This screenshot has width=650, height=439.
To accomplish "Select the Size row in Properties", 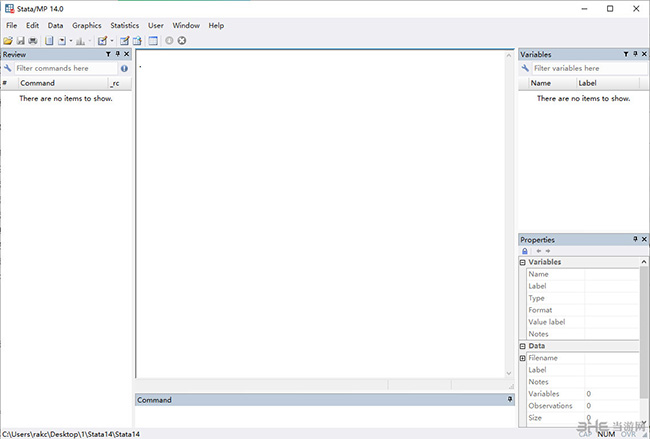I will tap(582, 418).
